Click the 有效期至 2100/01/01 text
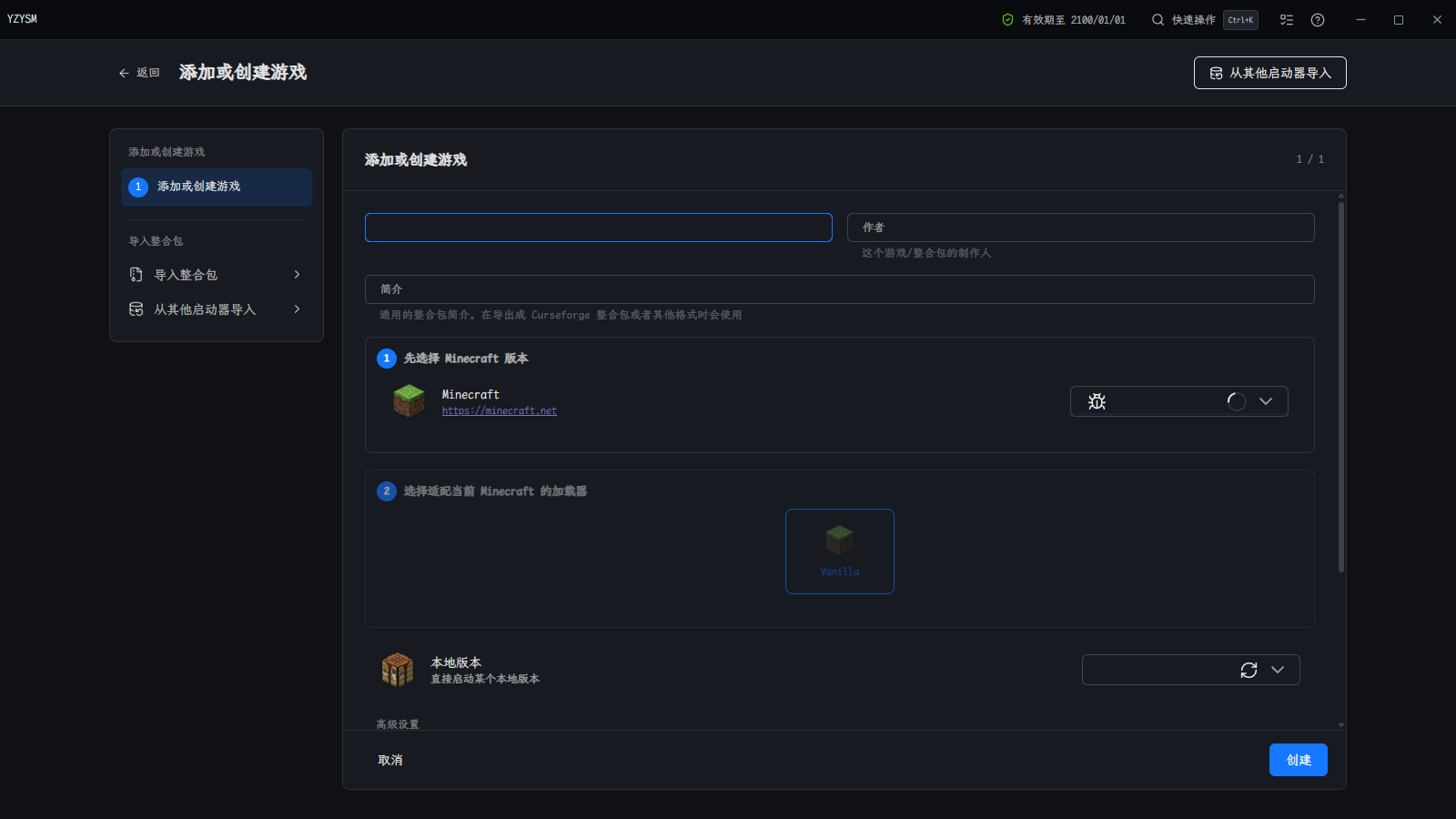Viewport: 1456px width, 819px height. [x=1074, y=20]
